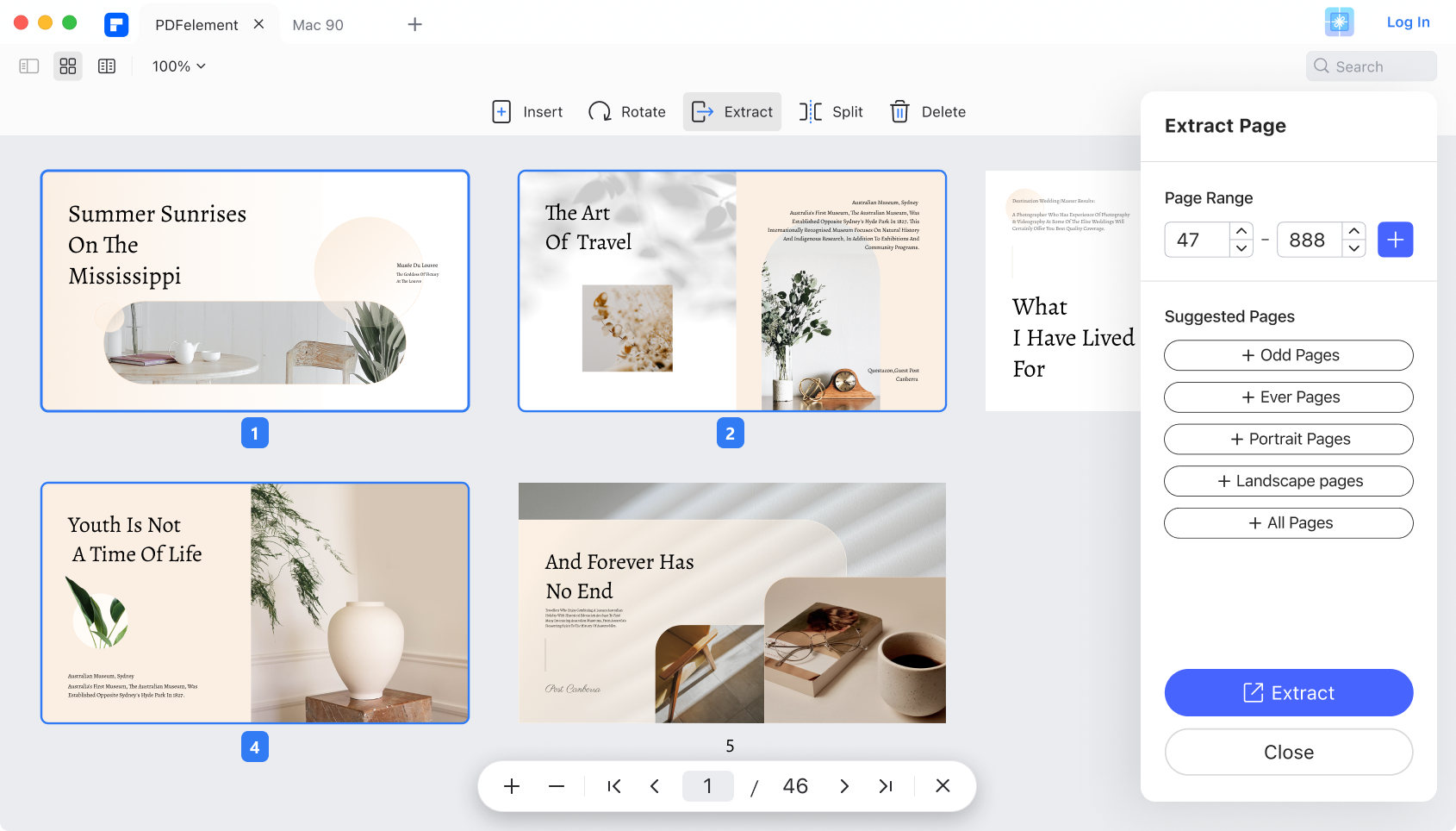Image resolution: width=1456 pixels, height=831 pixels.
Task: Toggle selection of Youth Is Not page thumbnail
Action: tap(255, 603)
